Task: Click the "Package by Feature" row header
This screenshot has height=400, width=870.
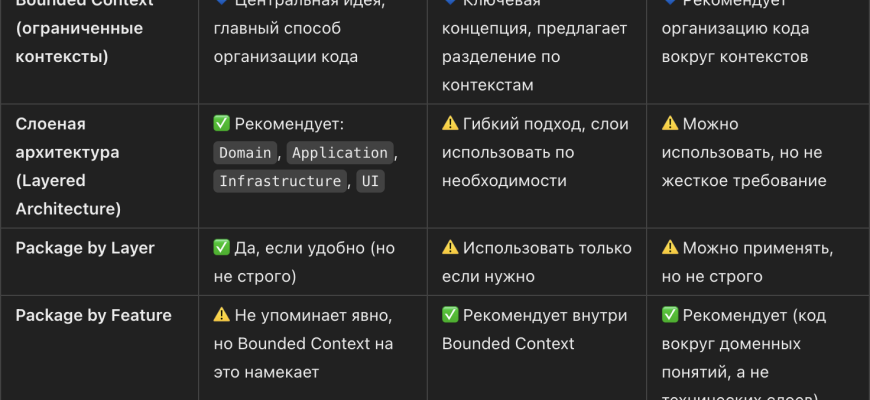Action: pos(93,316)
